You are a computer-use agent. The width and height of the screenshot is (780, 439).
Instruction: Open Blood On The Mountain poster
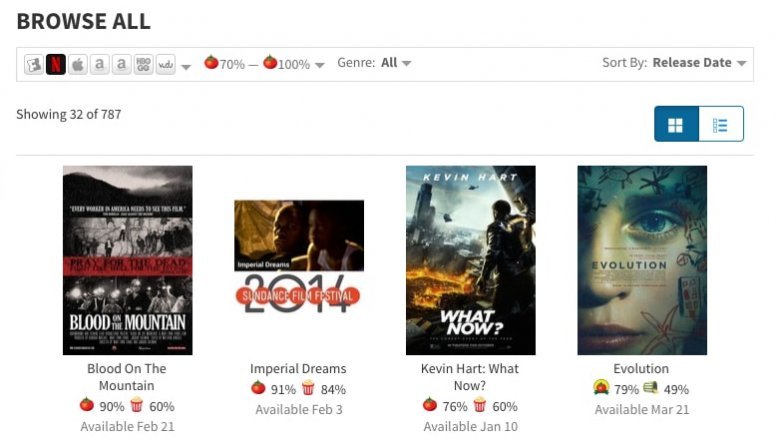tap(127, 260)
